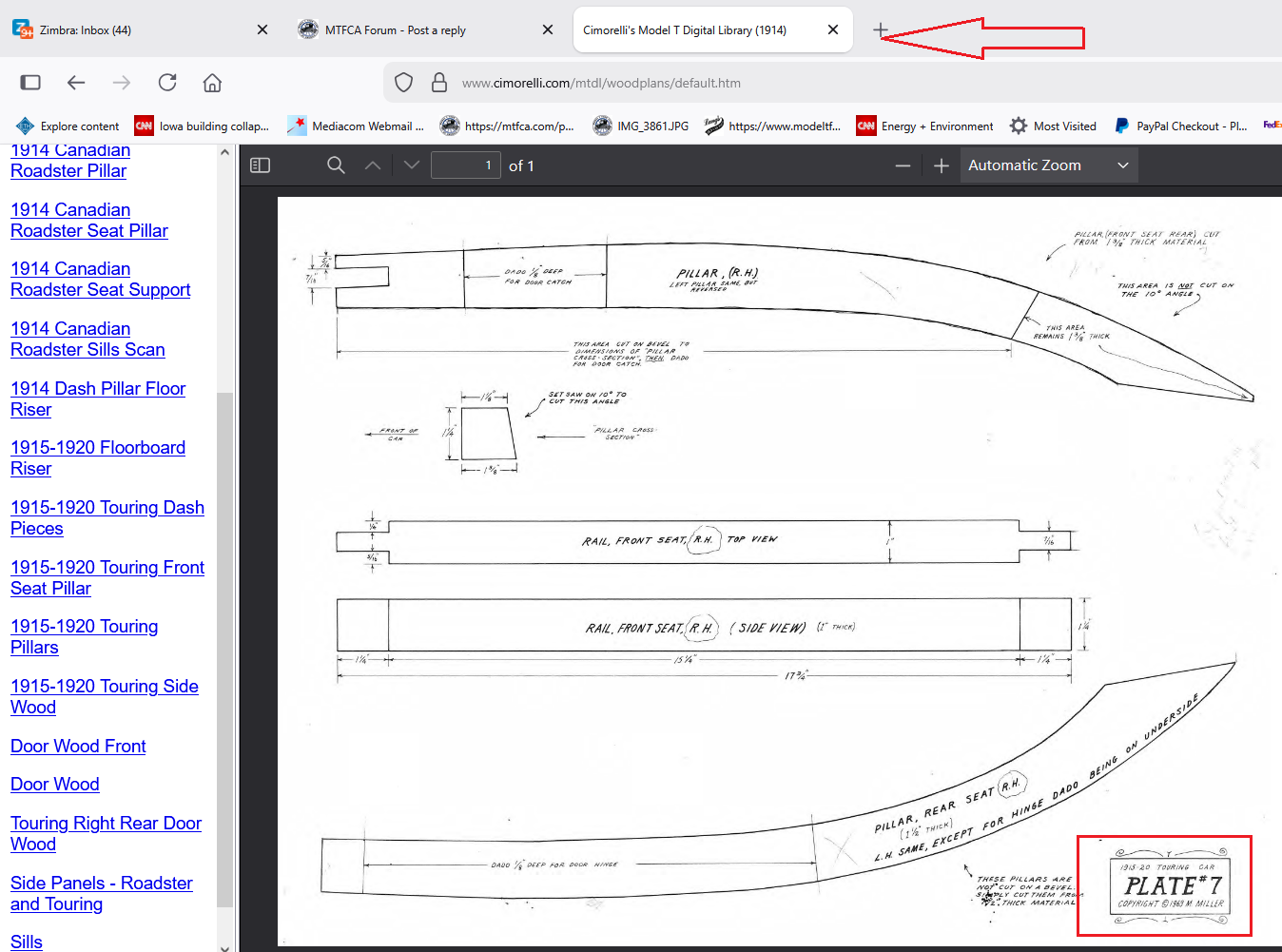The height and width of the screenshot is (952, 1282).
Task: Go to browser home page icon
Action: [212, 83]
